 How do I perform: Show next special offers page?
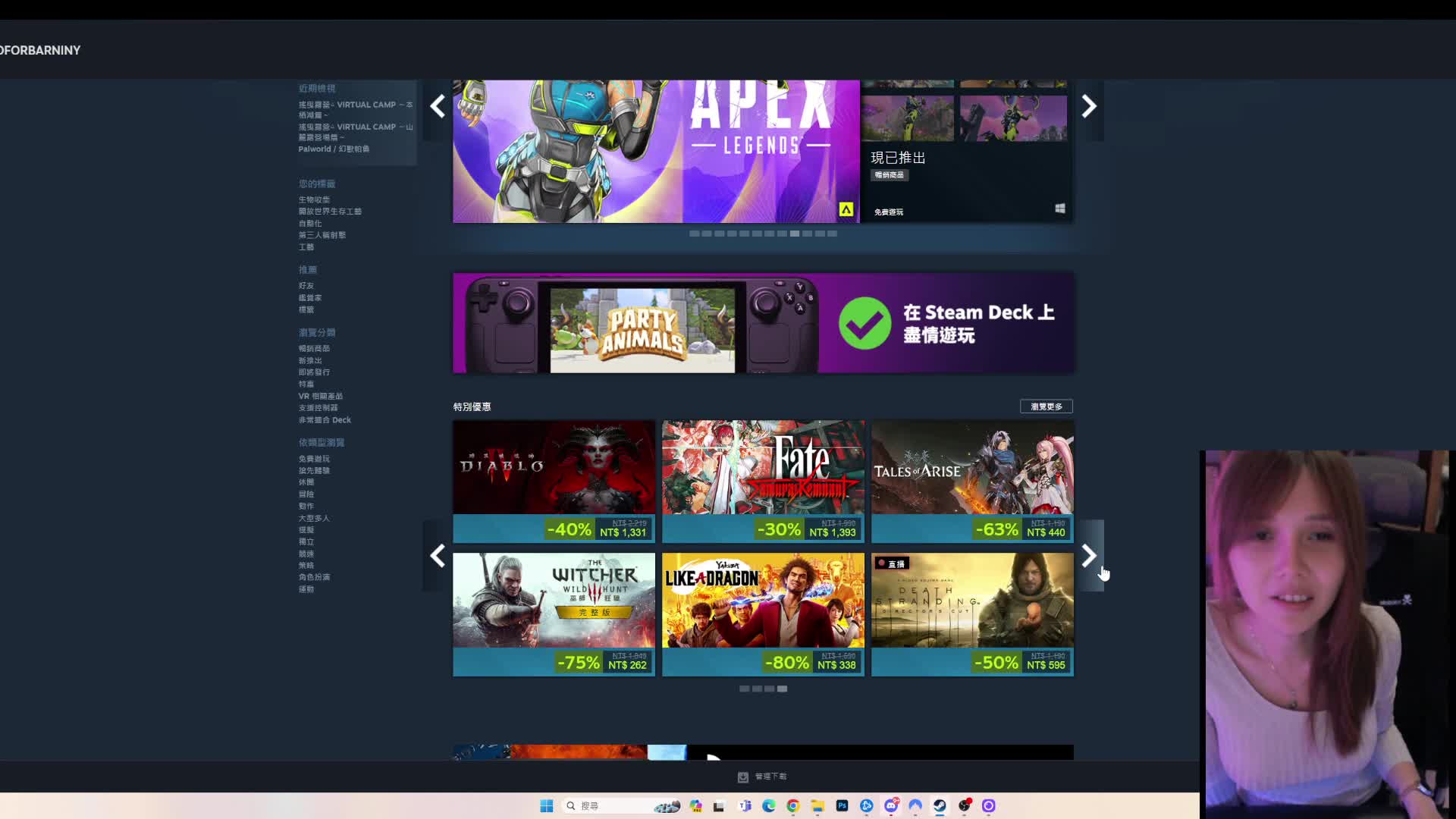point(1089,556)
